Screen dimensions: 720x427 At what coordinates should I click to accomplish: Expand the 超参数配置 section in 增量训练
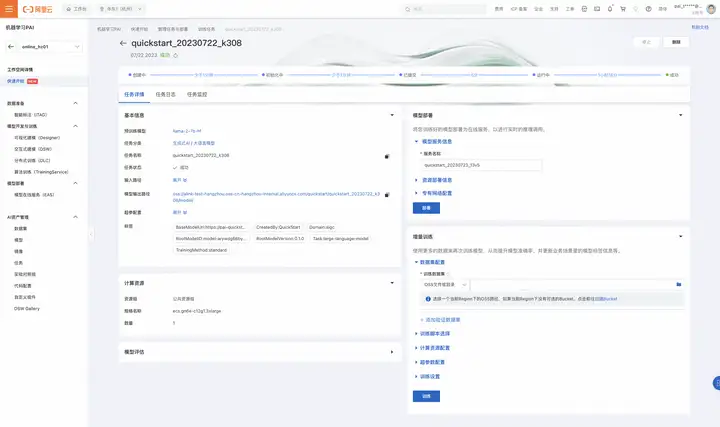coord(429,362)
